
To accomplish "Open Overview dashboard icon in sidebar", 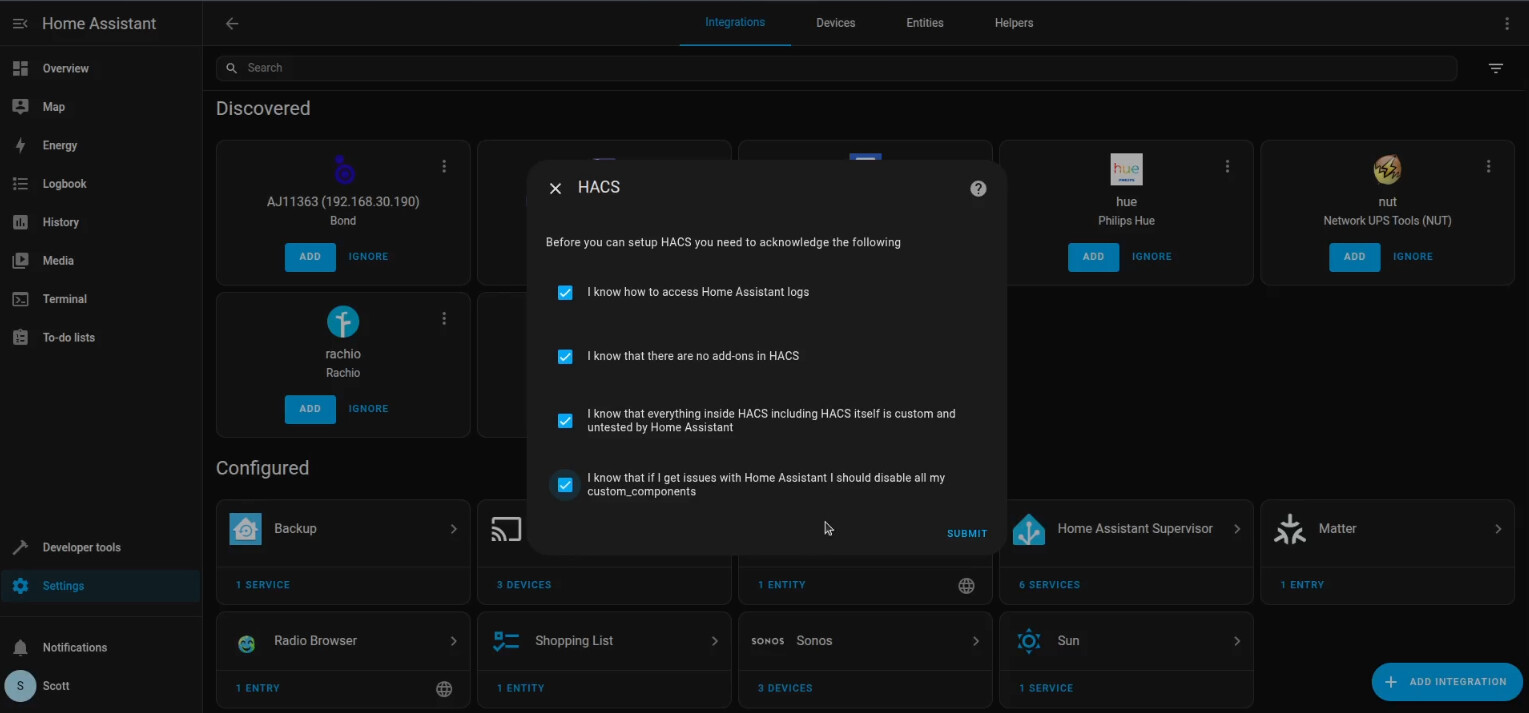I will (20, 69).
